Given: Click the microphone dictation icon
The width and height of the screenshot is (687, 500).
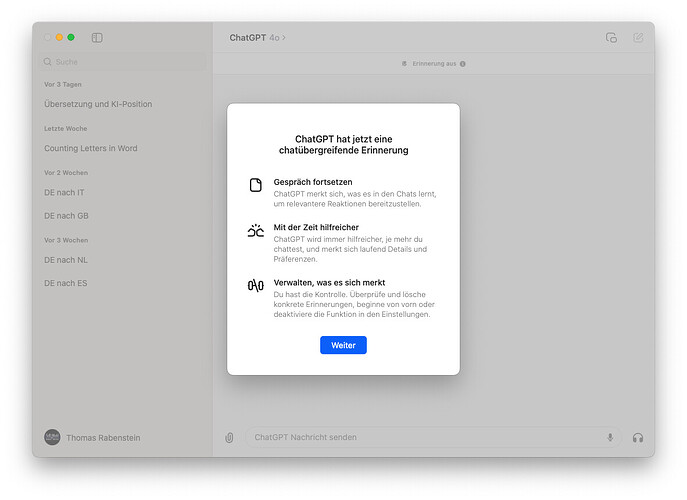Looking at the screenshot, I should click(610, 437).
